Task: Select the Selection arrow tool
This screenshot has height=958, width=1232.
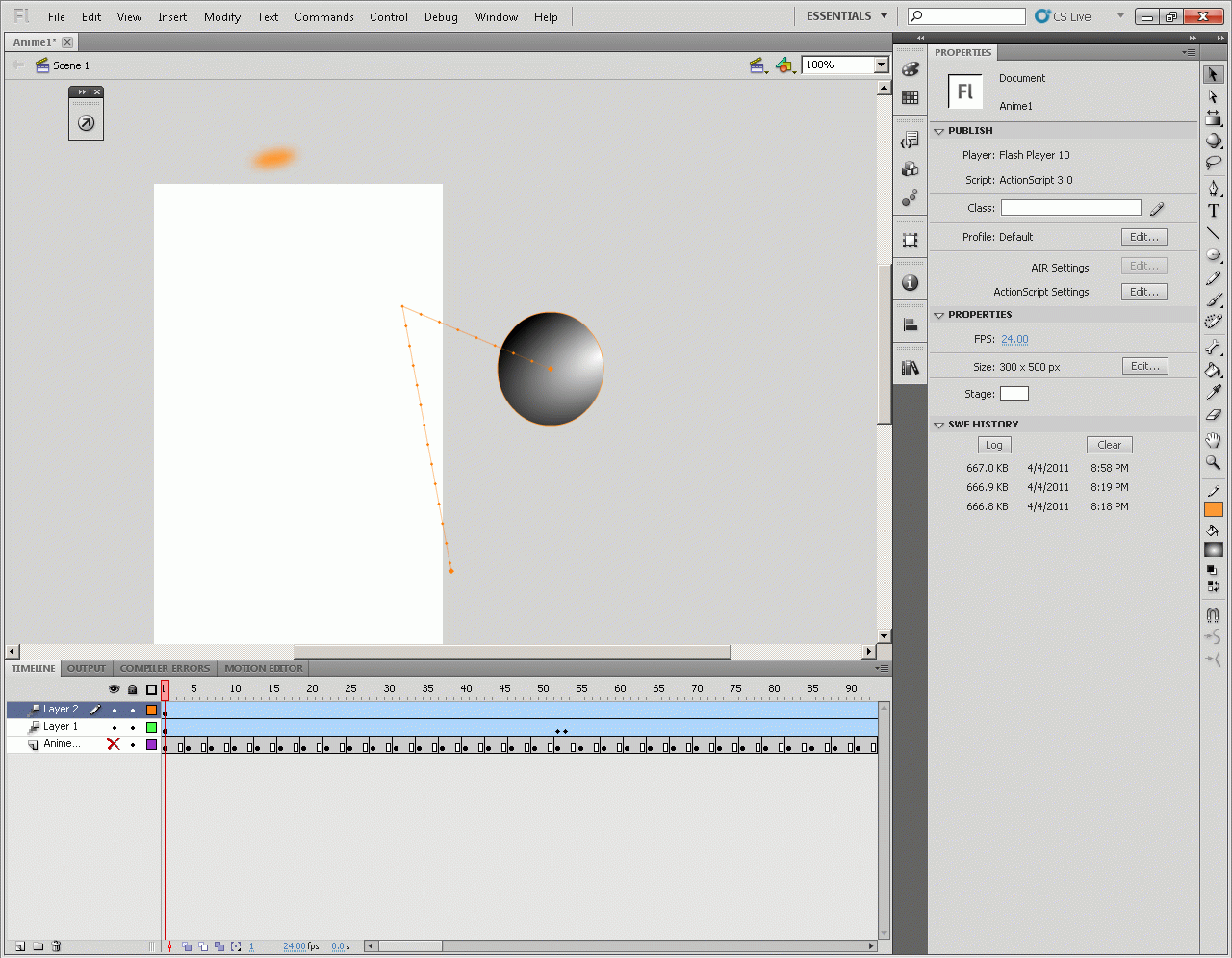Action: click(x=1213, y=74)
